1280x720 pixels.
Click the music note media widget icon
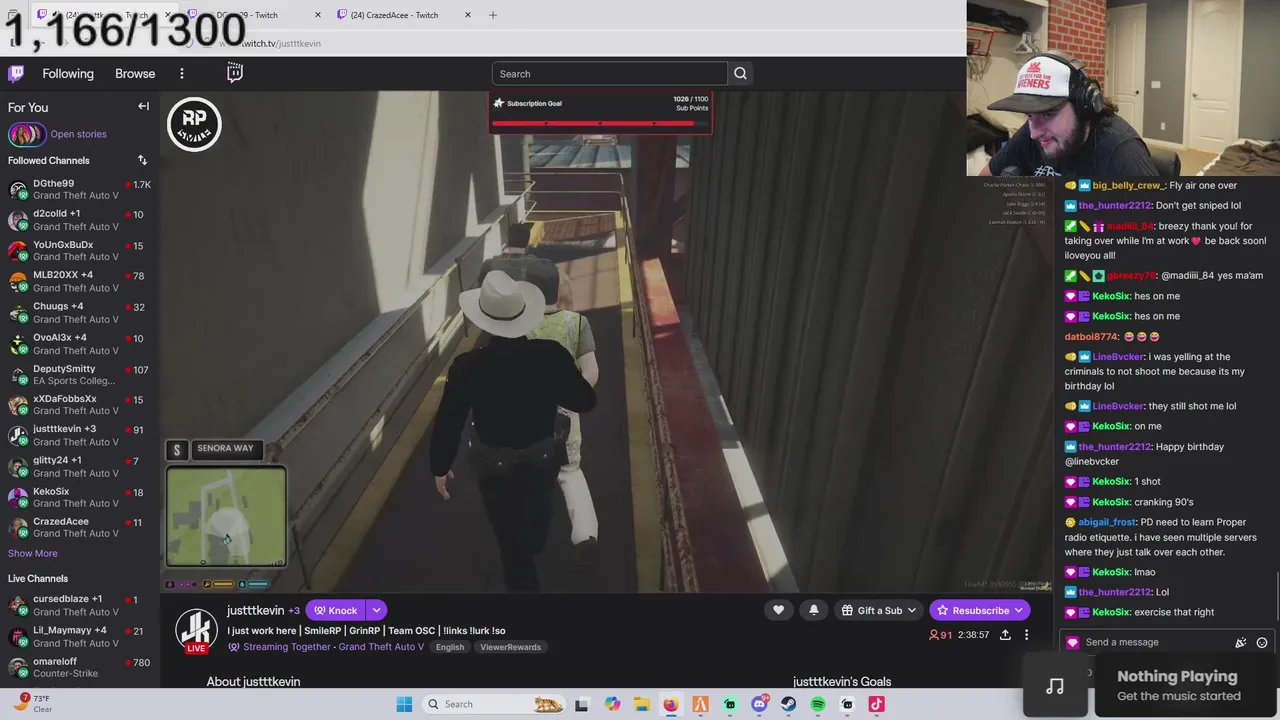[1055, 686]
